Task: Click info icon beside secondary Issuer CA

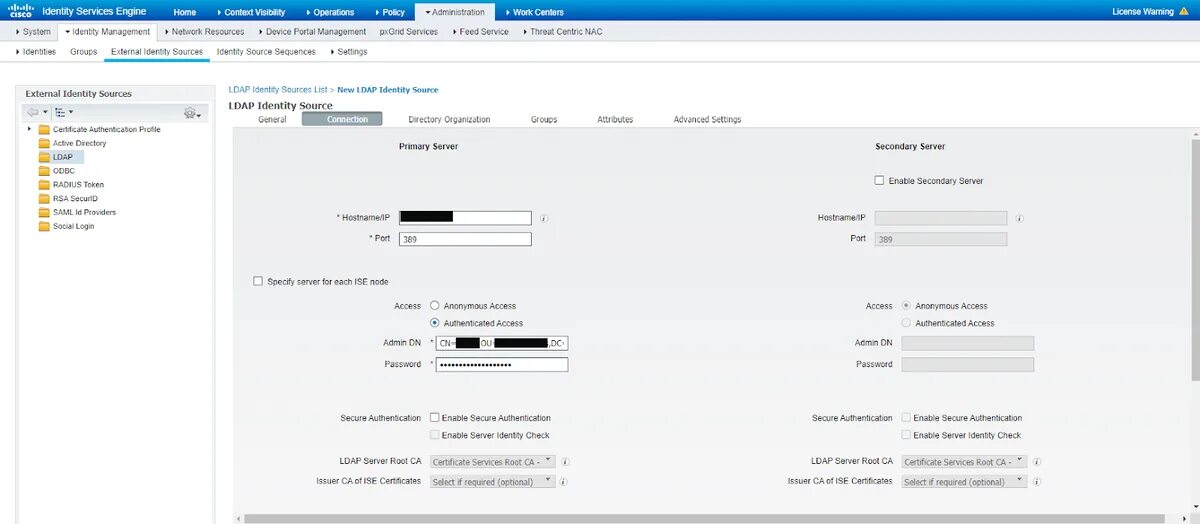Action: click(x=1038, y=481)
